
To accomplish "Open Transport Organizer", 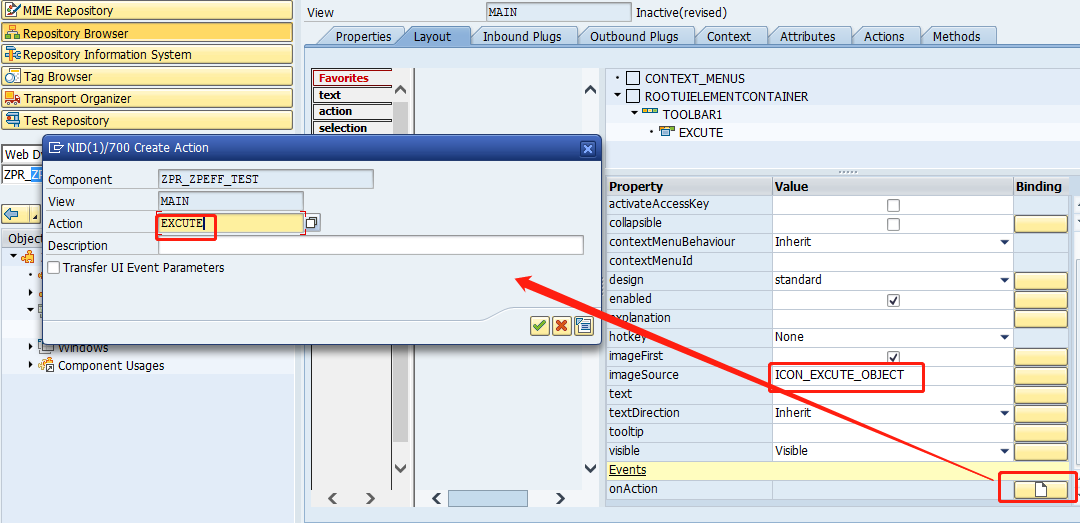I will [x=147, y=99].
